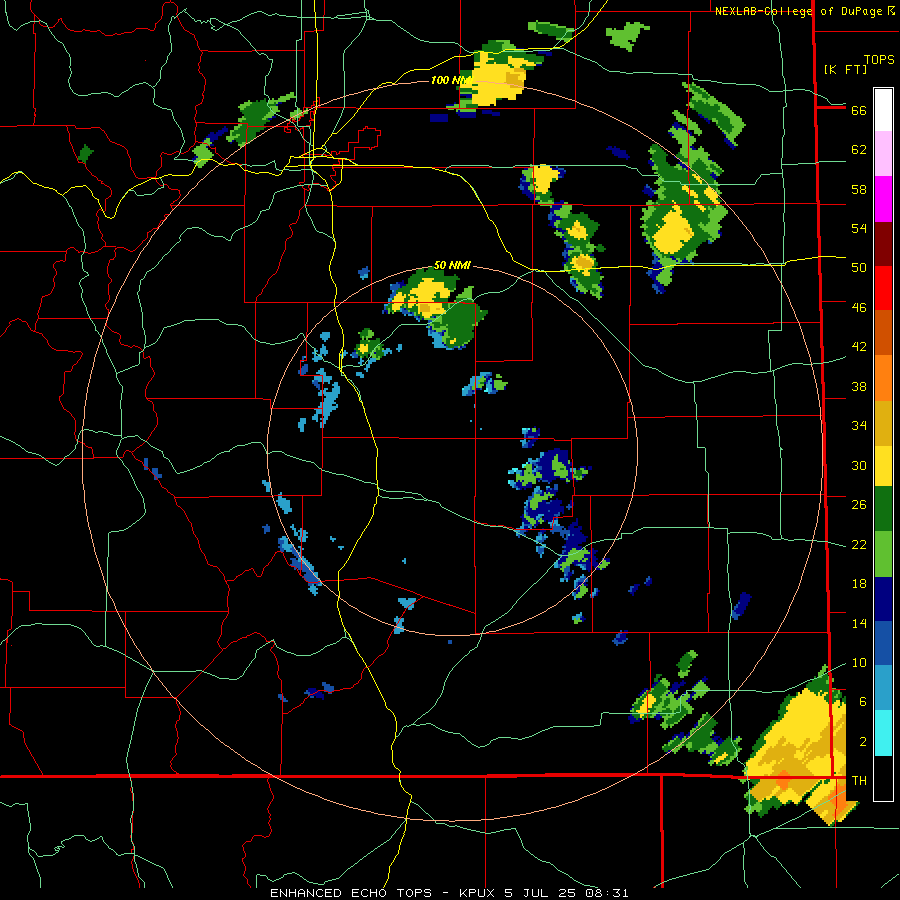The image size is (900, 900).
Task: Click the bright red legend band
Action: [x=883, y=288]
